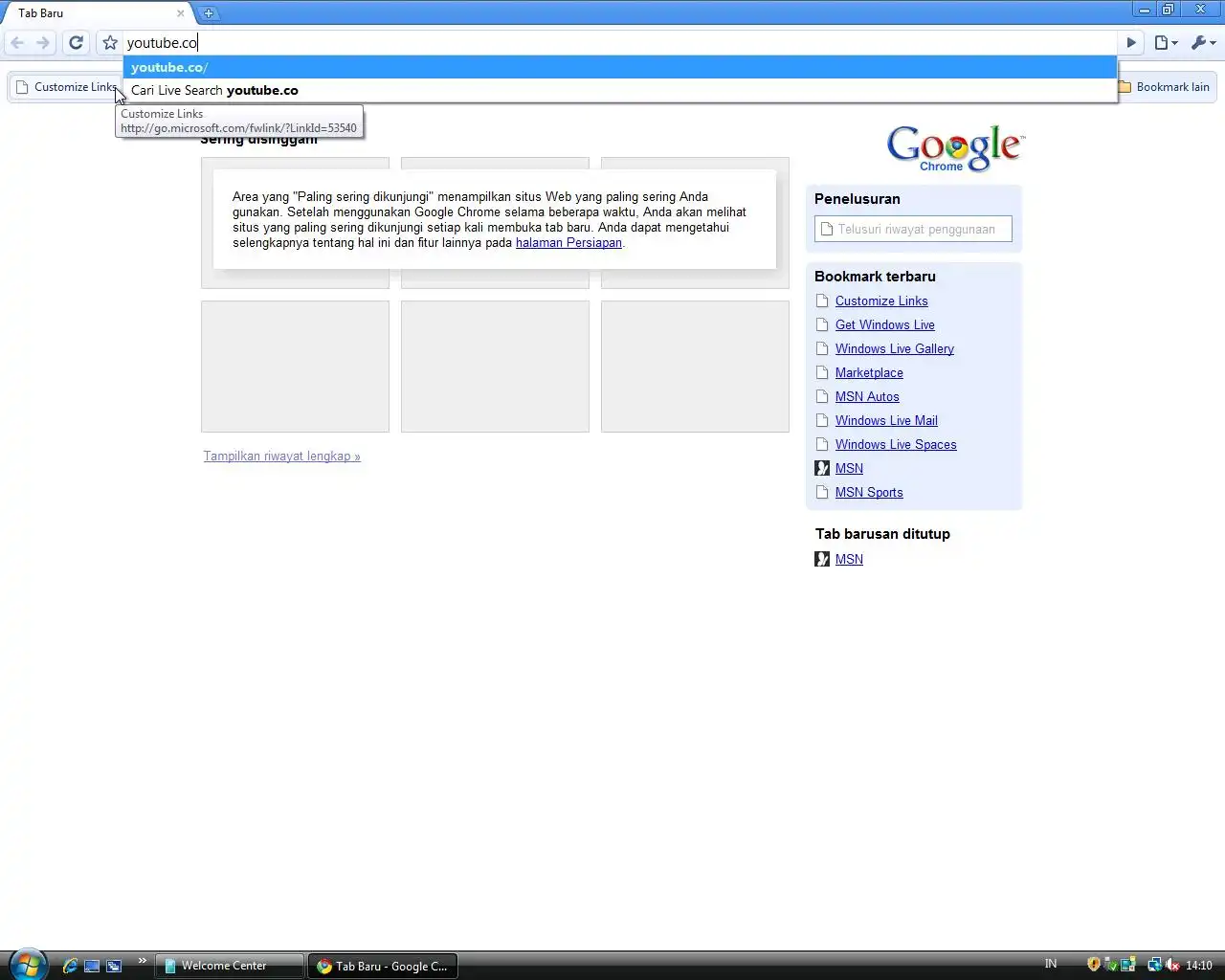Click Switch between windows Quick Launch icon

coord(114,966)
